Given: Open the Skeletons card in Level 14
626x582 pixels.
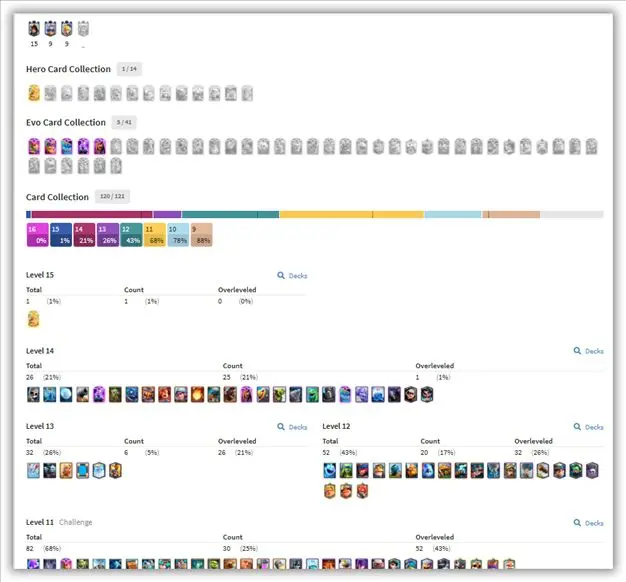Looking at the screenshot, I should pyautogui.click(x=34, y=394).
